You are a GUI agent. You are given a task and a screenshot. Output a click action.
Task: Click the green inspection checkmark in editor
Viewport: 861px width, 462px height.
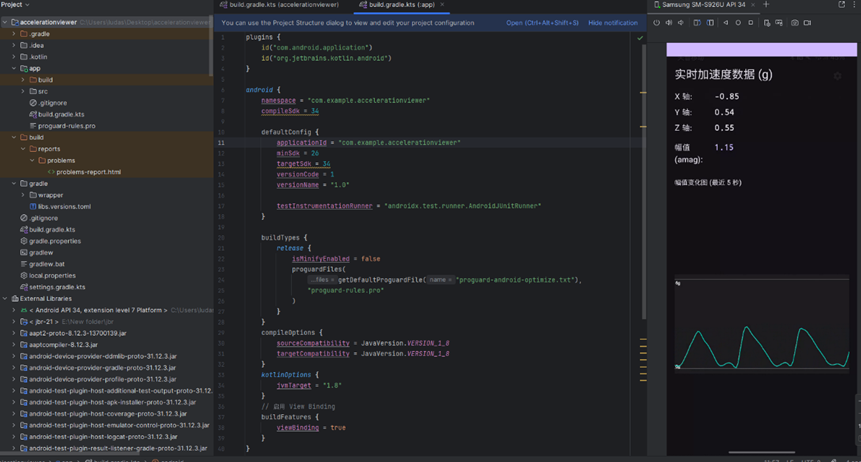[x=640, y=38]
